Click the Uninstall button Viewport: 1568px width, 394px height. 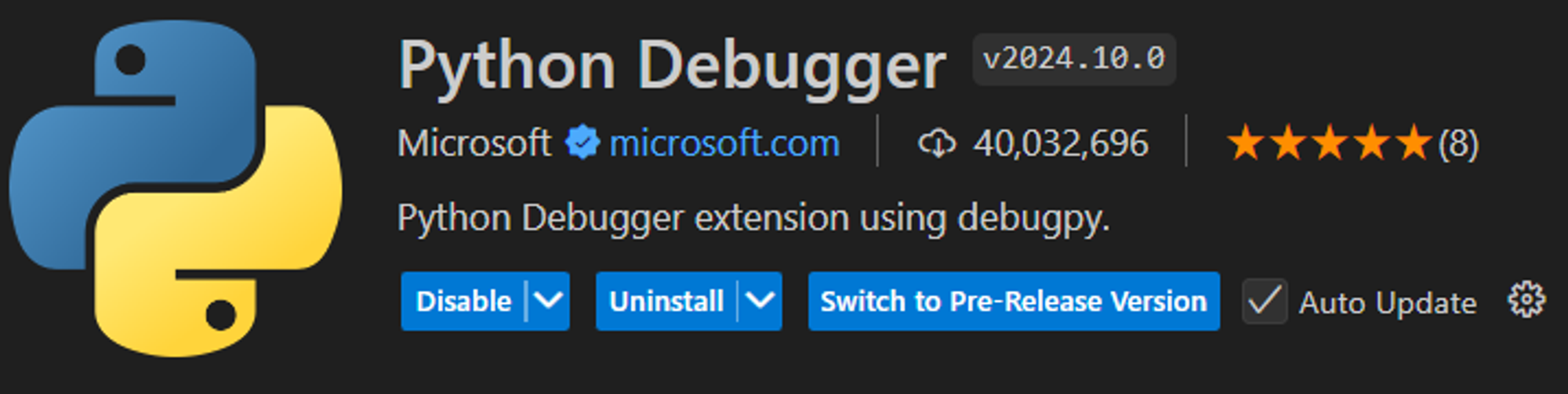coord(666,301)
